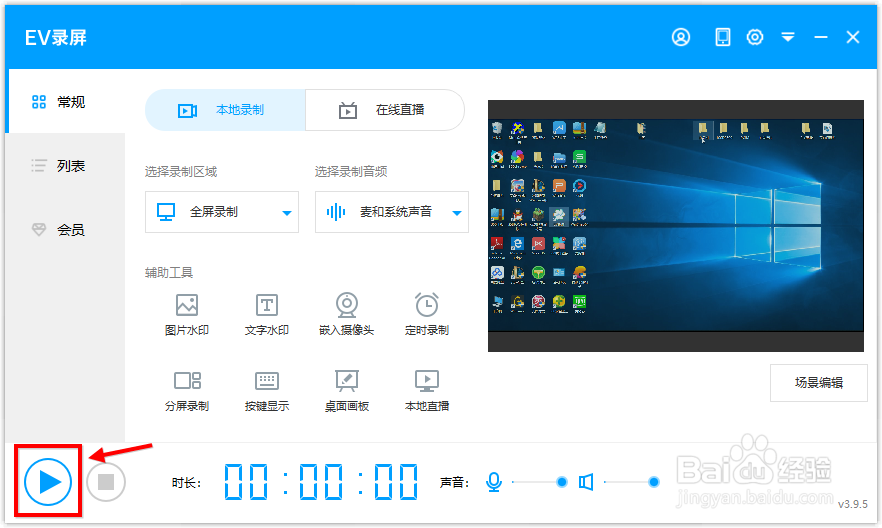
Task: Open the mobile device icon in title bar
Action: click(x=722, y=38)
